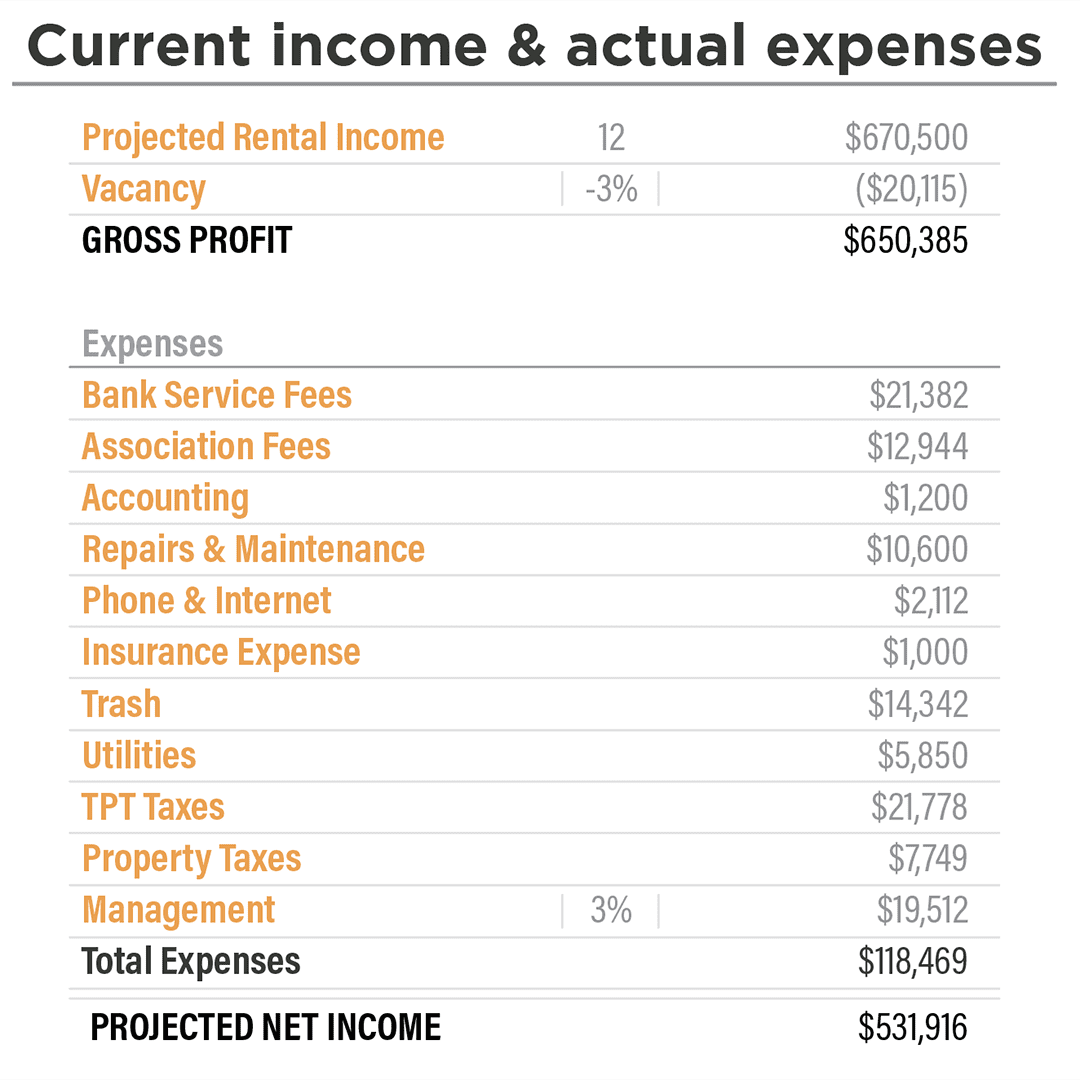The height and width of the screenshot is (1080, 1080).
Task: Click the Property Taxes $7,749 value
Action: pos(928,858)
